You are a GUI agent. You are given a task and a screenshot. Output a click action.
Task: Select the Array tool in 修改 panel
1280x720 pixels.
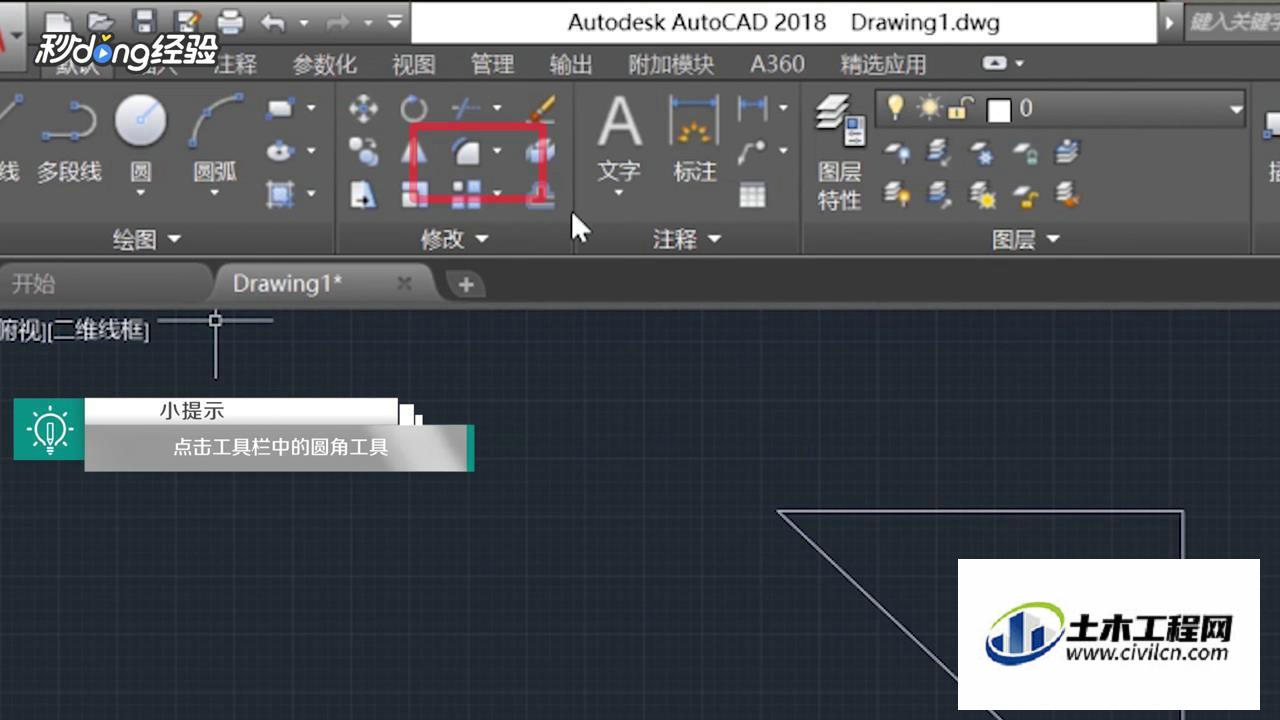tap(466, 194)
